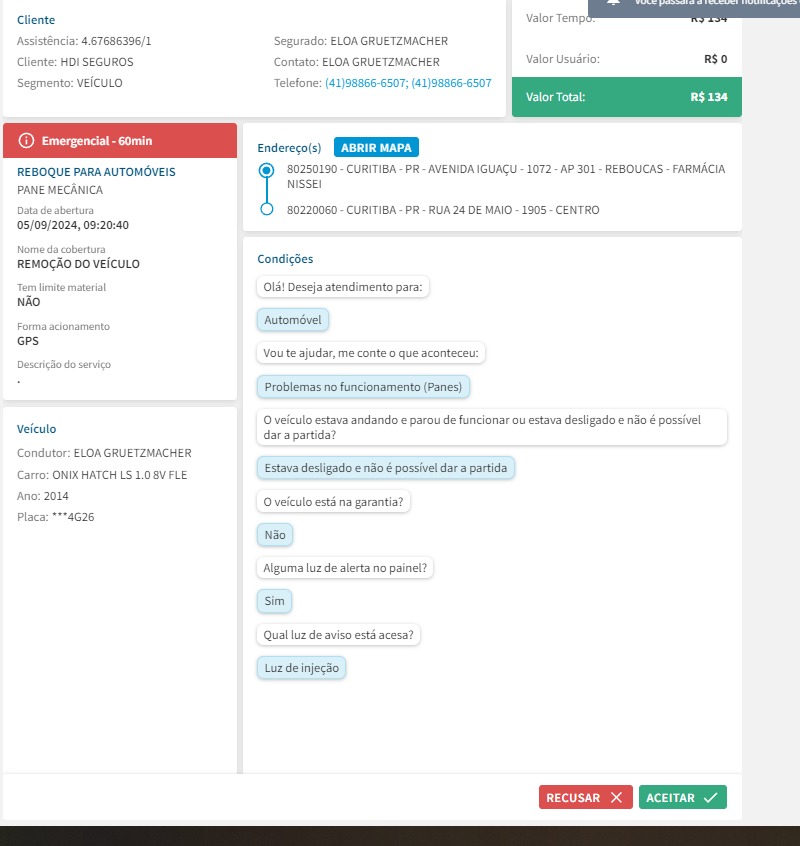Select the 'Não' answer chip

(x=275, y=535)
